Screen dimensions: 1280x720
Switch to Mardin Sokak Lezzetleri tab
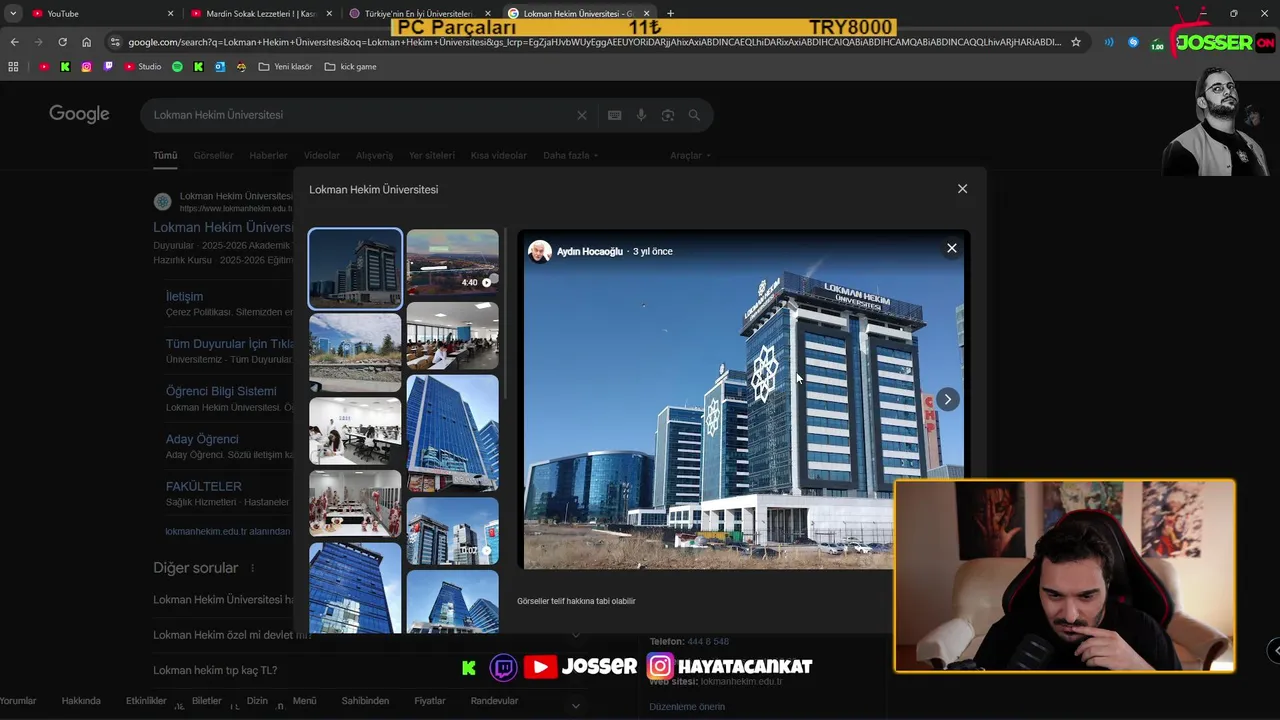coord(260,13)
